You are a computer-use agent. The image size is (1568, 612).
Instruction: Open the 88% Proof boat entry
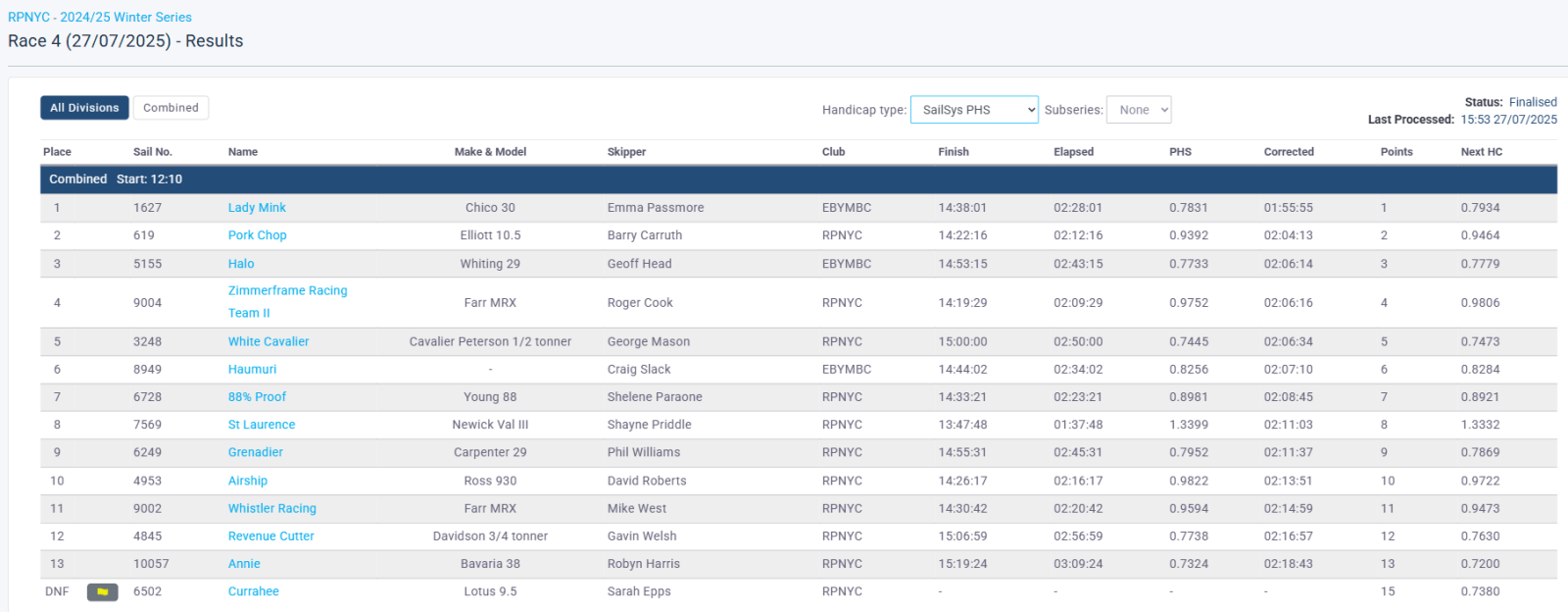(x=257, y=397)
